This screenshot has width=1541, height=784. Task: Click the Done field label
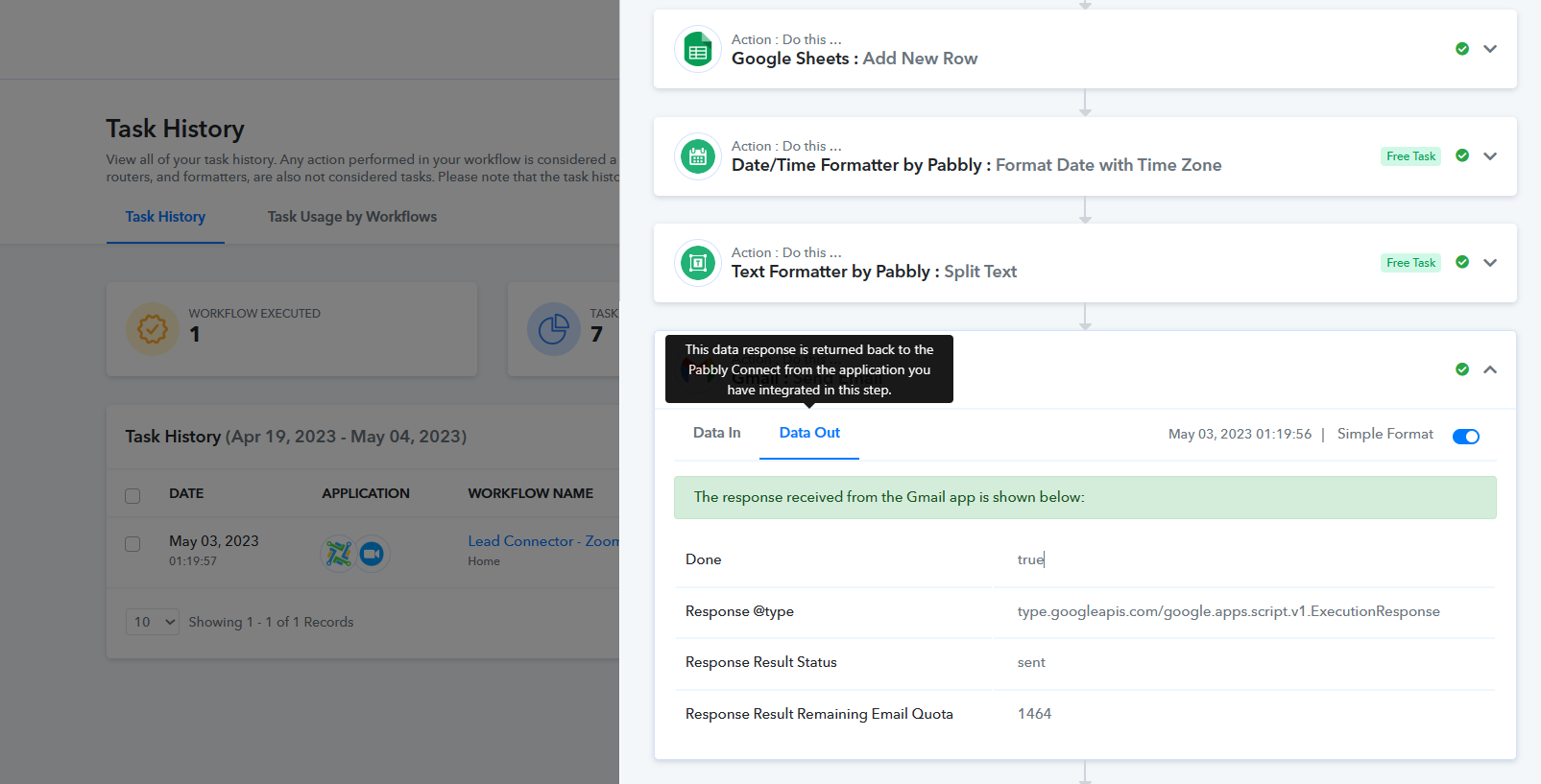pos(704,559)
